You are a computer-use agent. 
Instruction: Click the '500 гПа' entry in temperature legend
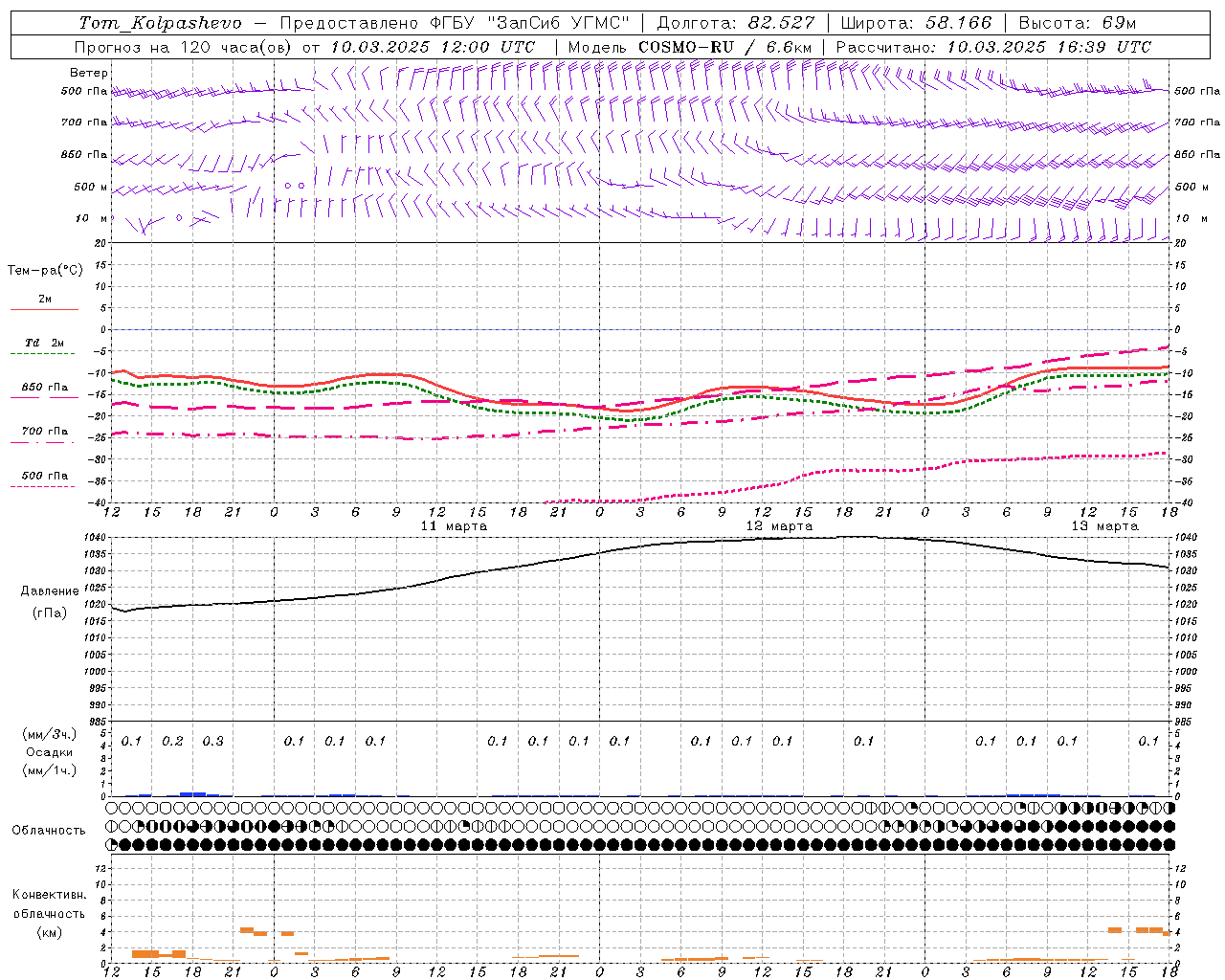45,476
